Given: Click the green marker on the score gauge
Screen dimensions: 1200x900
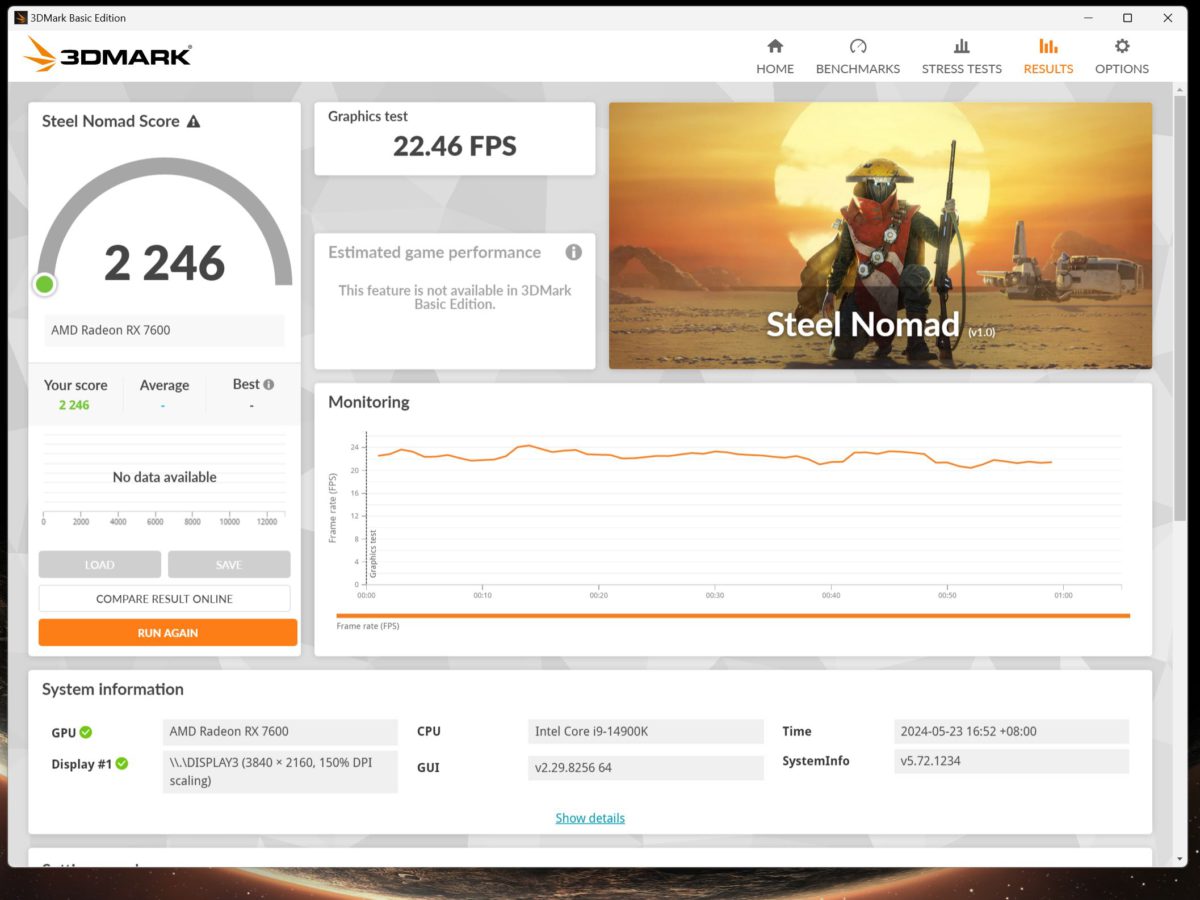Looking at the screenshot, I should click(44, 284).
